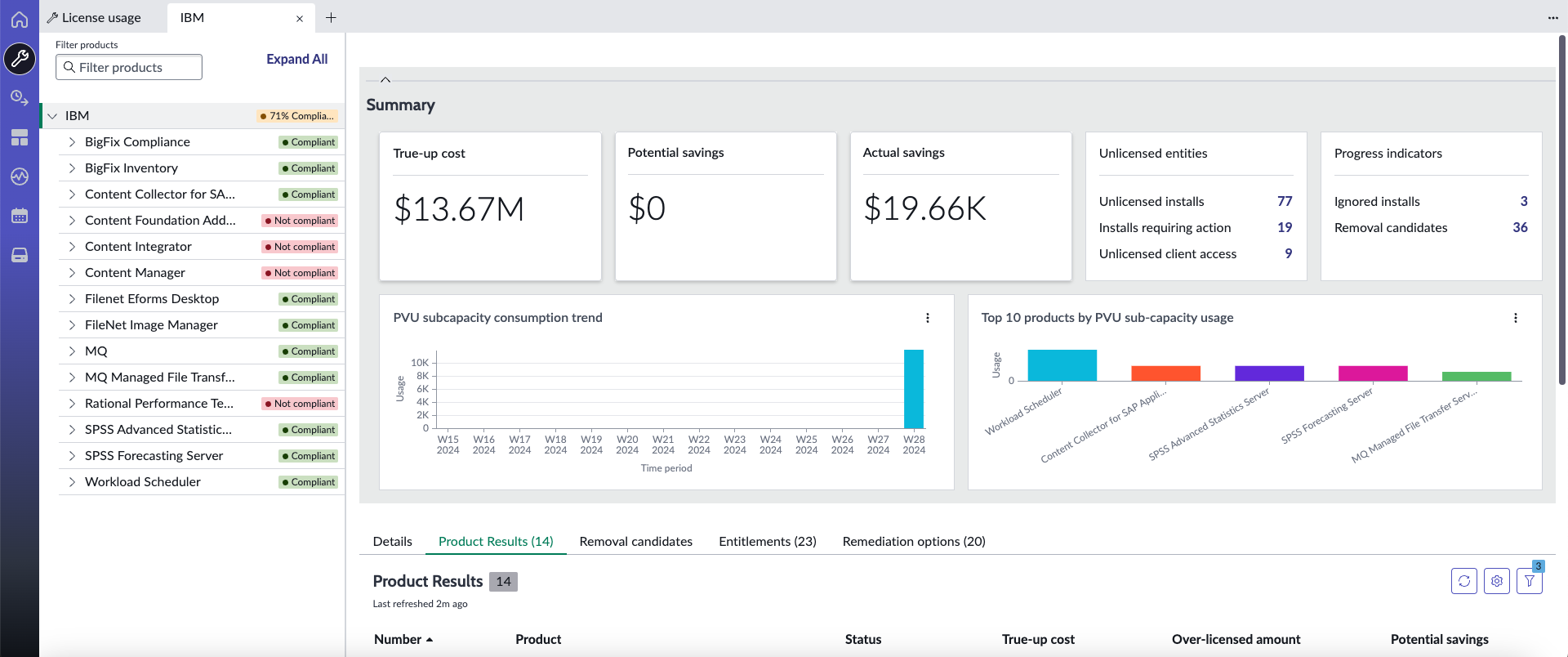
Task: Collapse the IBM publisher tree node
Action: 52,116
